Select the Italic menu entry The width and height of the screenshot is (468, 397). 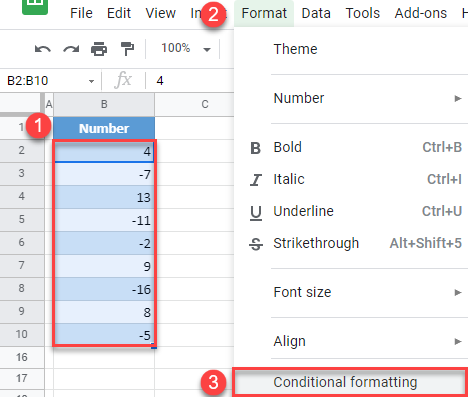pos(351,179)
